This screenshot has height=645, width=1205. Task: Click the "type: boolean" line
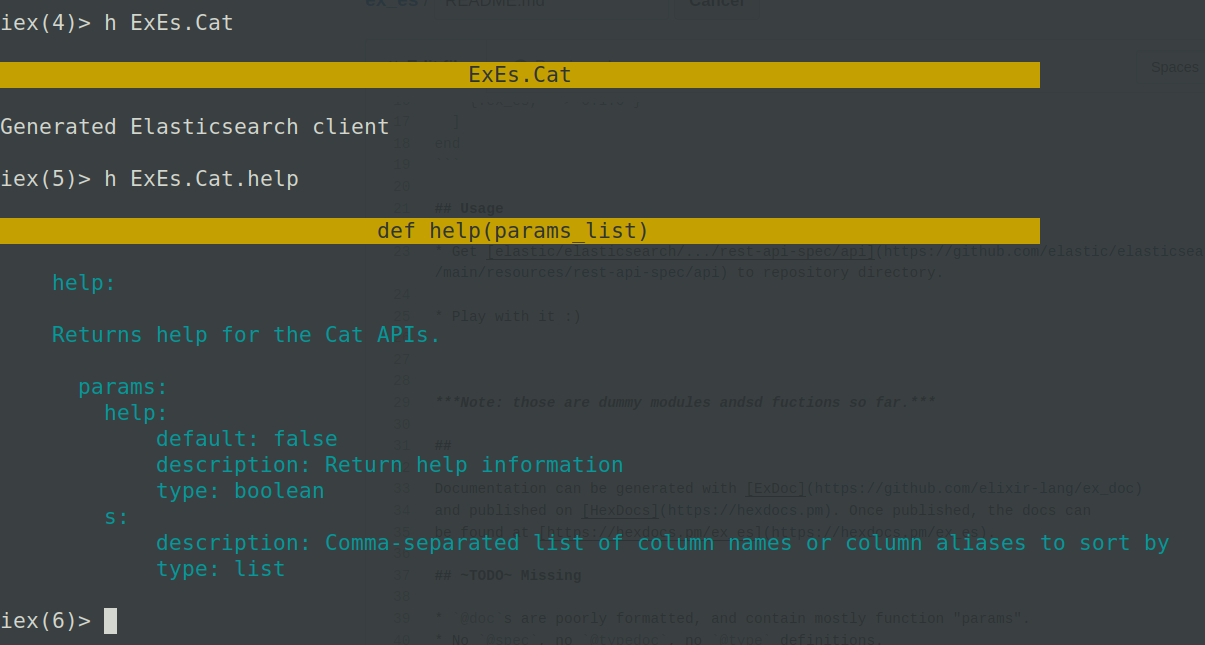tap(240, 491)
